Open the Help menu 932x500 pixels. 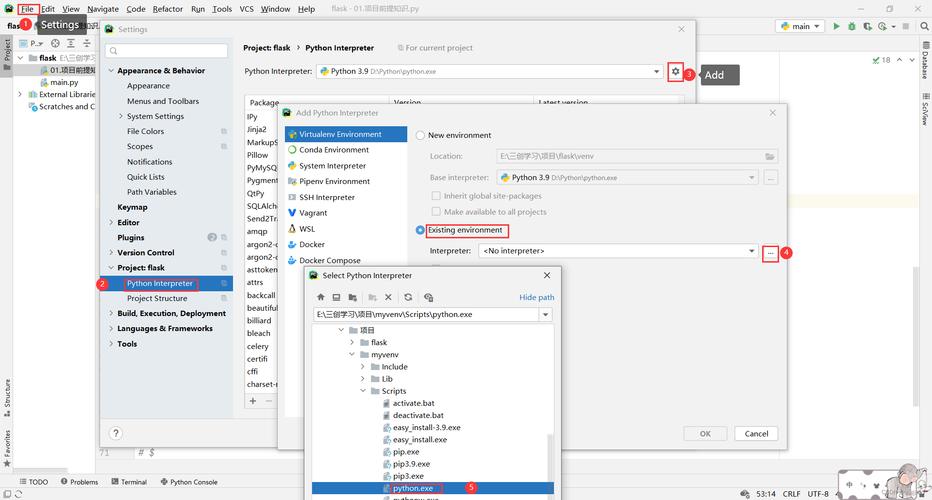306,9
